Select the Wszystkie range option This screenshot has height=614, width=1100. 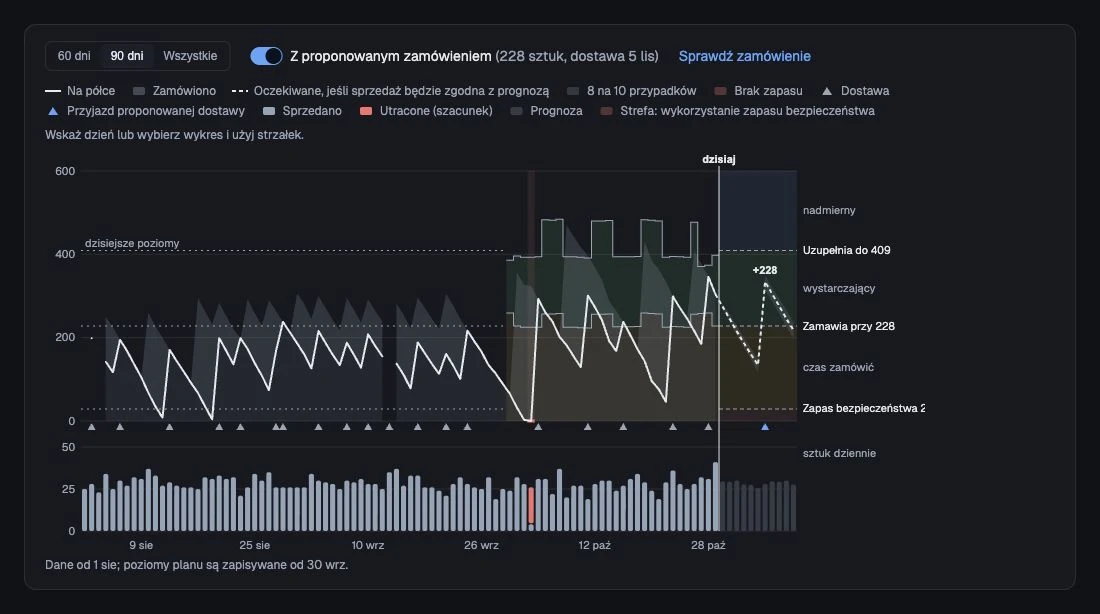tap(190, 56)
